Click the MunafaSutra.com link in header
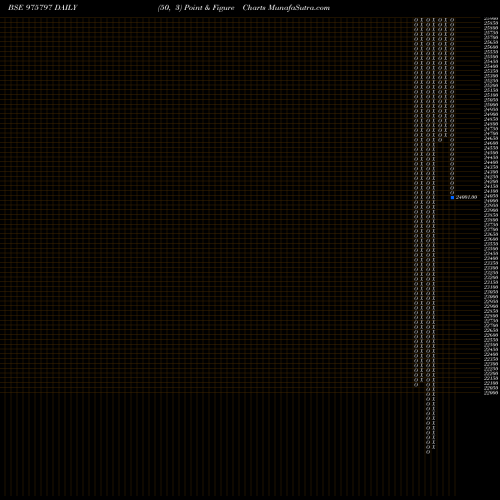Viewport: 500px width, 500px height. coord(299,8)
